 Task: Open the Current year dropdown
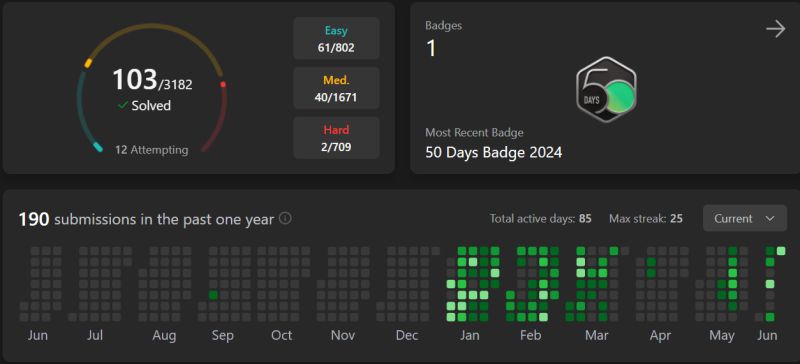[x=744, y=219]
